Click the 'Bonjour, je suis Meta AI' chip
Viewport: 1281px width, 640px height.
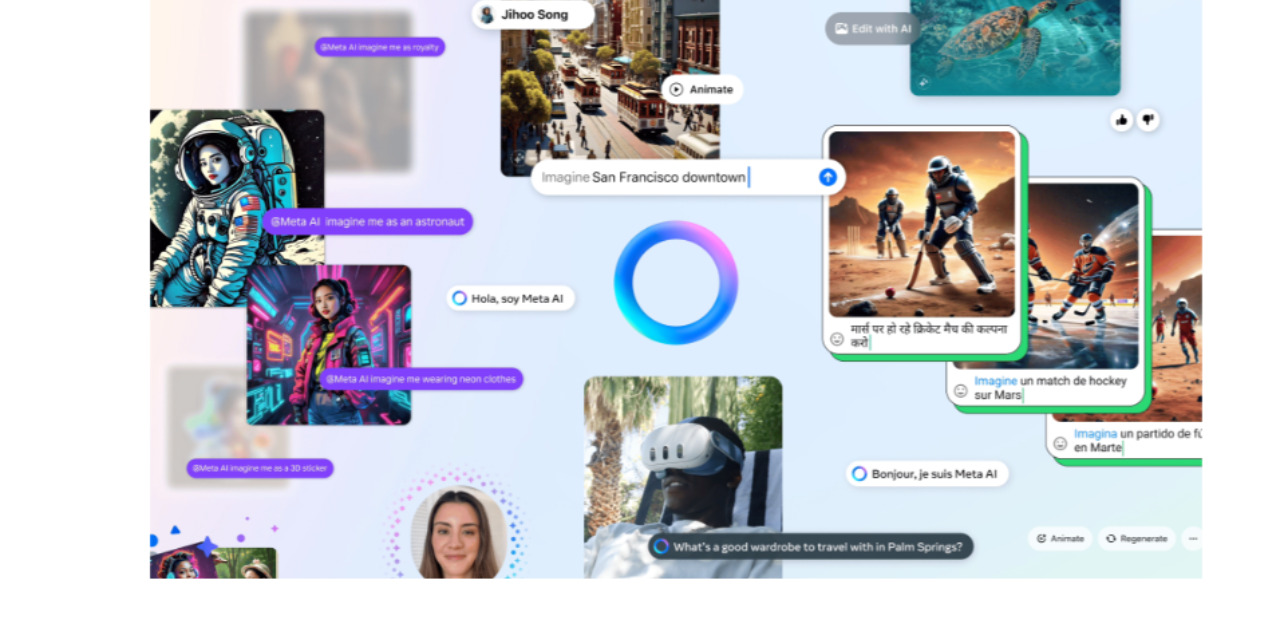(927, 474)
